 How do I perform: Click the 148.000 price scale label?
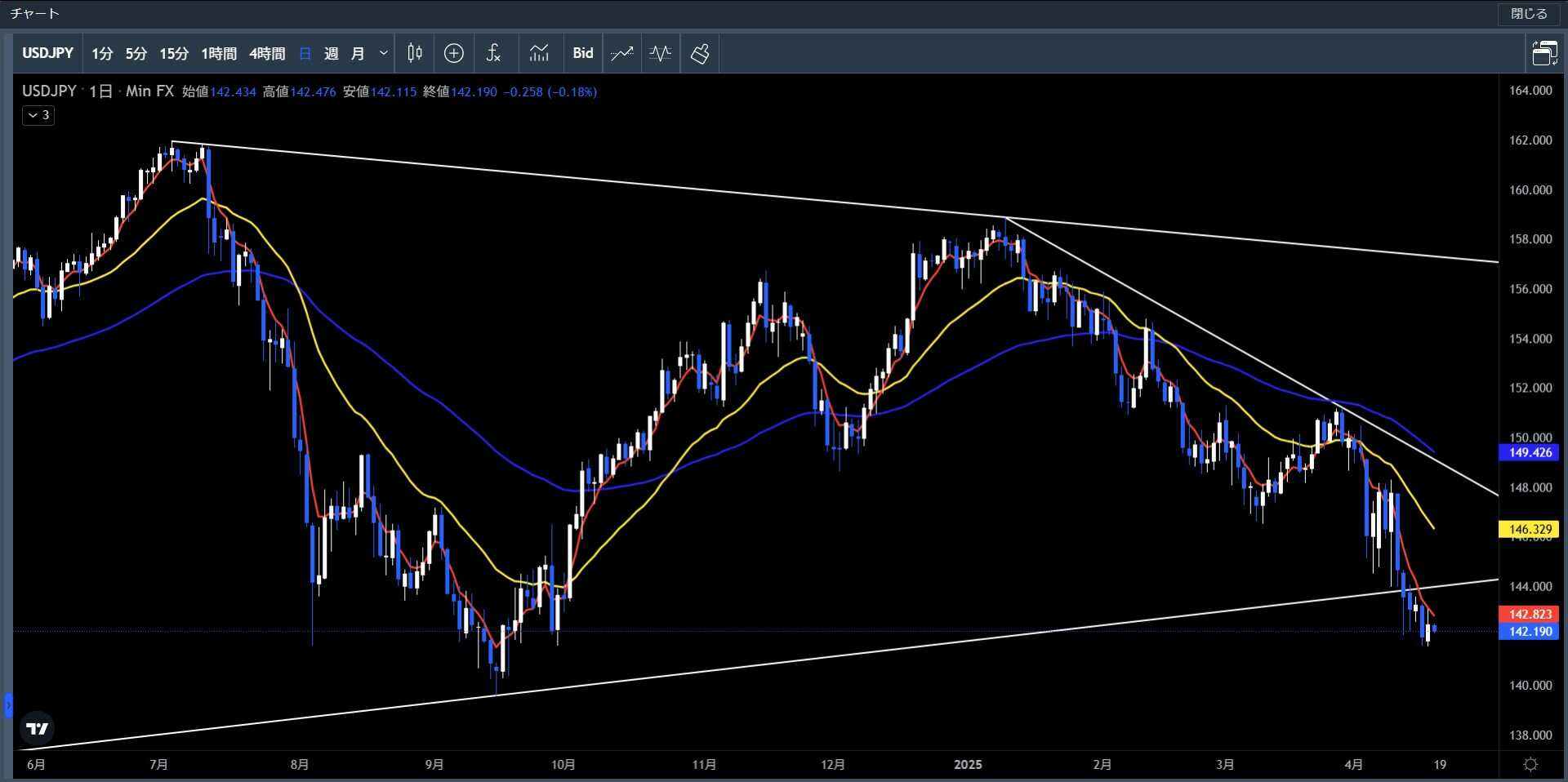click(1530, 487)
